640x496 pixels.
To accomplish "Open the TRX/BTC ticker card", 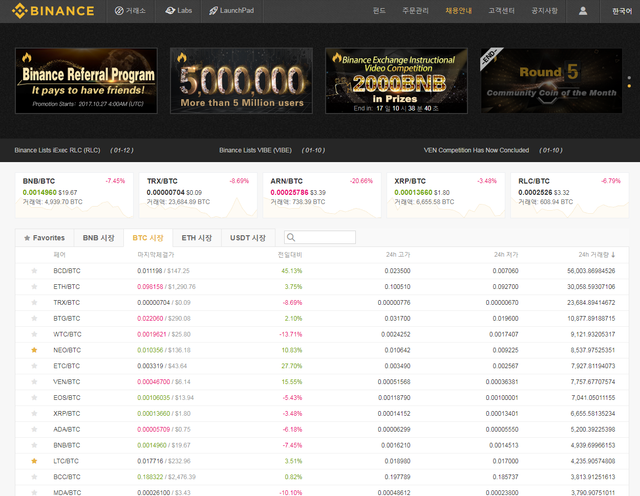I will [x=198, y=195].
